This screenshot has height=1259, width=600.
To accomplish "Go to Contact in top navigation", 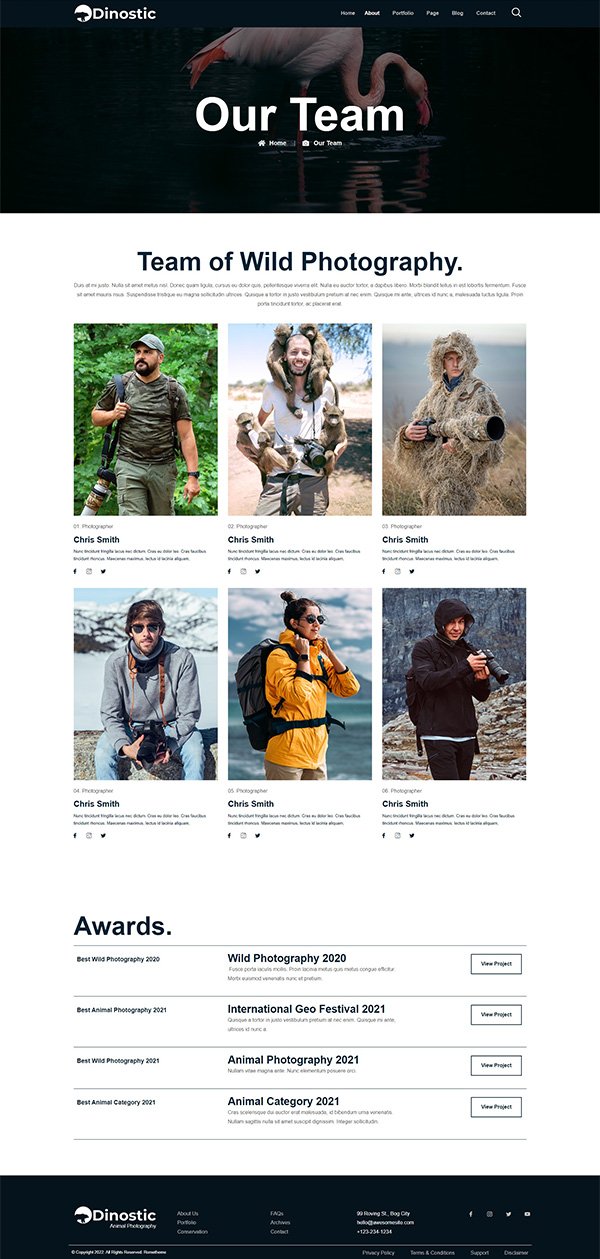I will pyautogui.click(x=486, y=13).
